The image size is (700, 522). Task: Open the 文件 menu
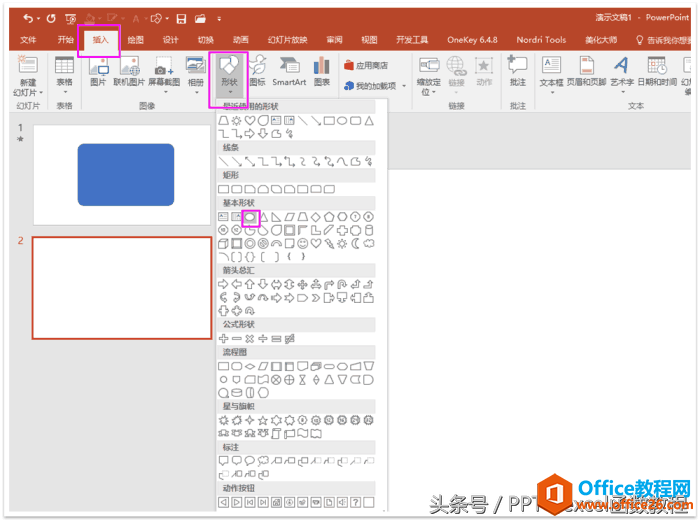[28, 40]
